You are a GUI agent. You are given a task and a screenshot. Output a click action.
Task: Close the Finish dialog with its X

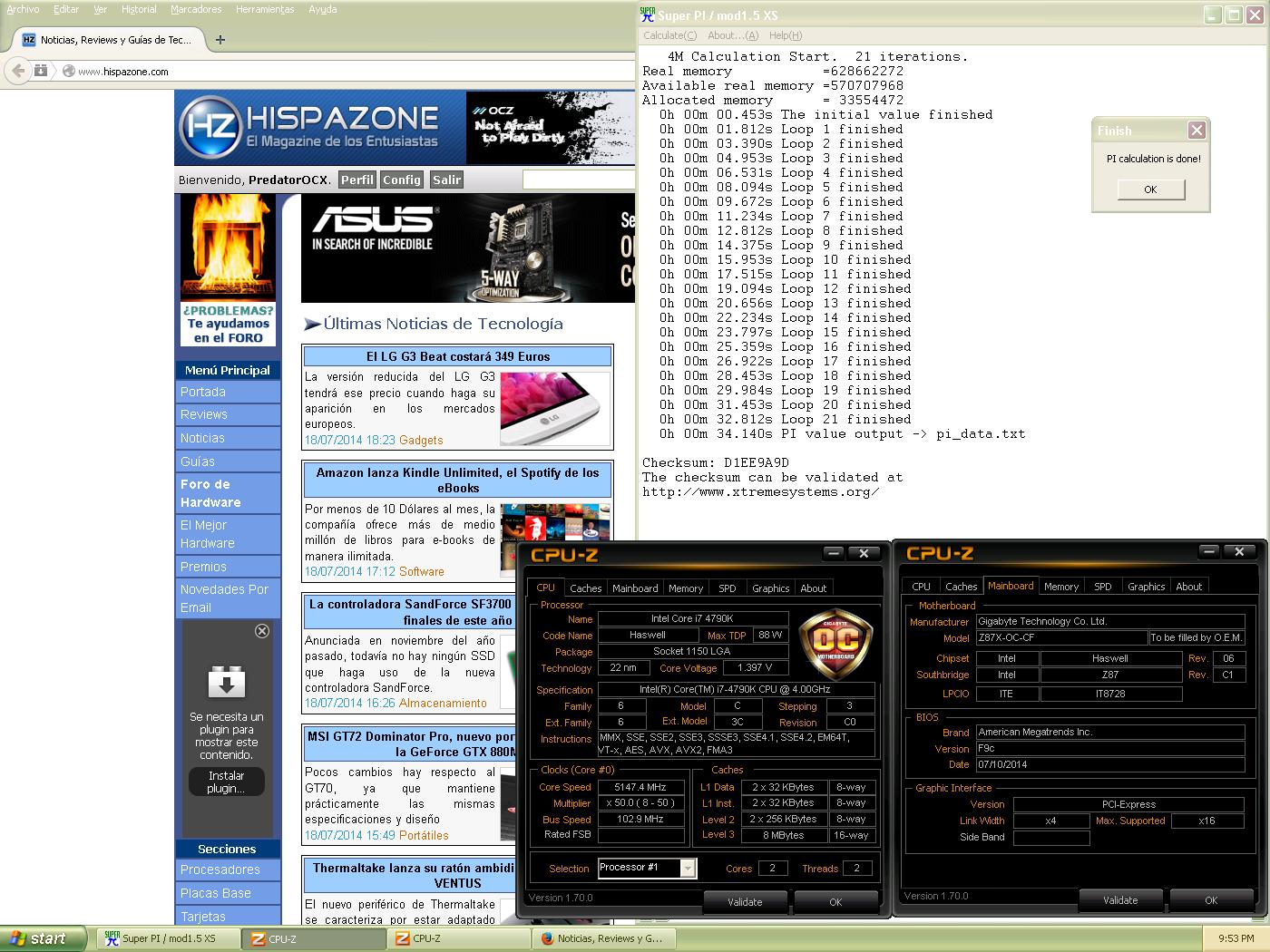tap(1197, 130)
